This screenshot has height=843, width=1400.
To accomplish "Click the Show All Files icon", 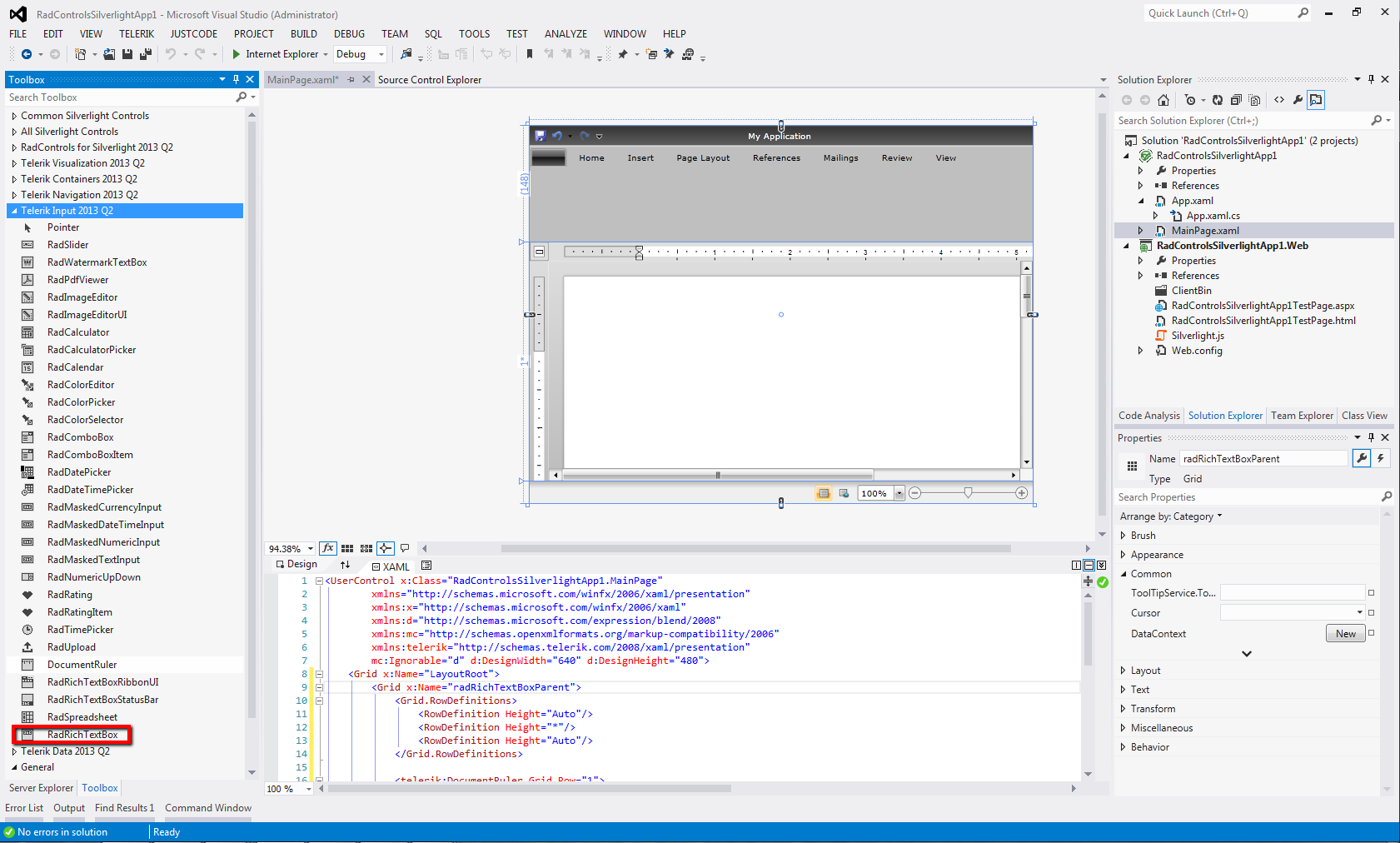I will [x=1254, y=100].
